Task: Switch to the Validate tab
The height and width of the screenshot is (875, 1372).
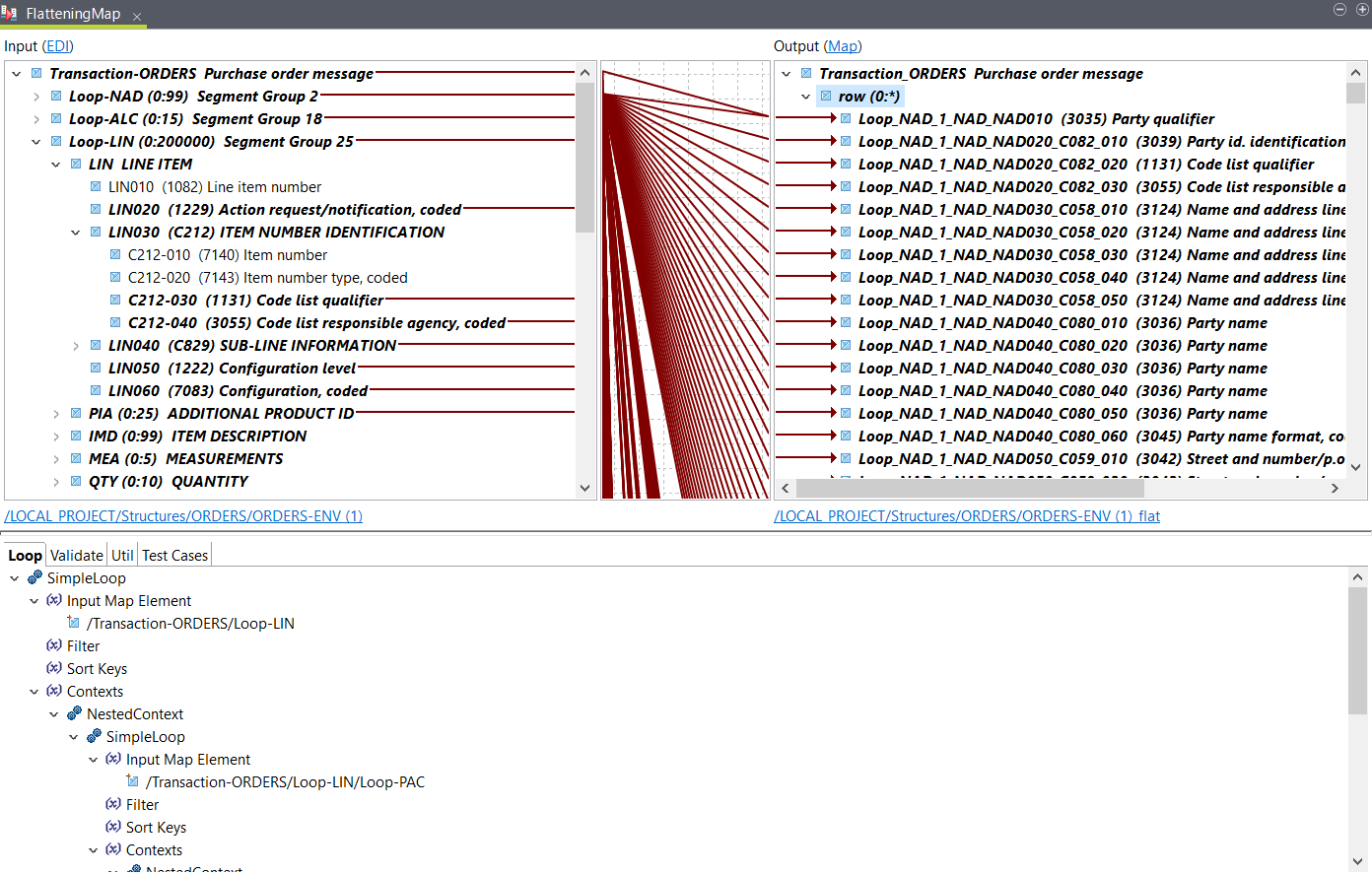Action: [x=77, y=556]
